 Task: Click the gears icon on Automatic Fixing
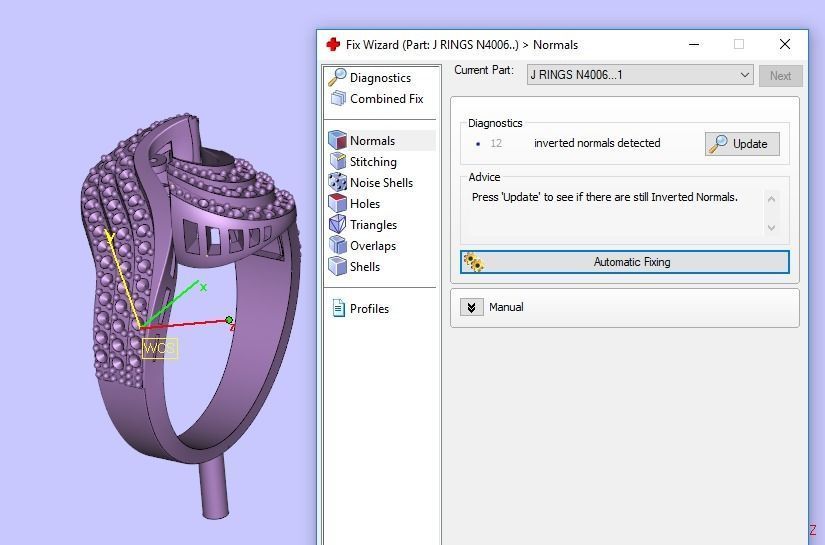coord(474,262)
